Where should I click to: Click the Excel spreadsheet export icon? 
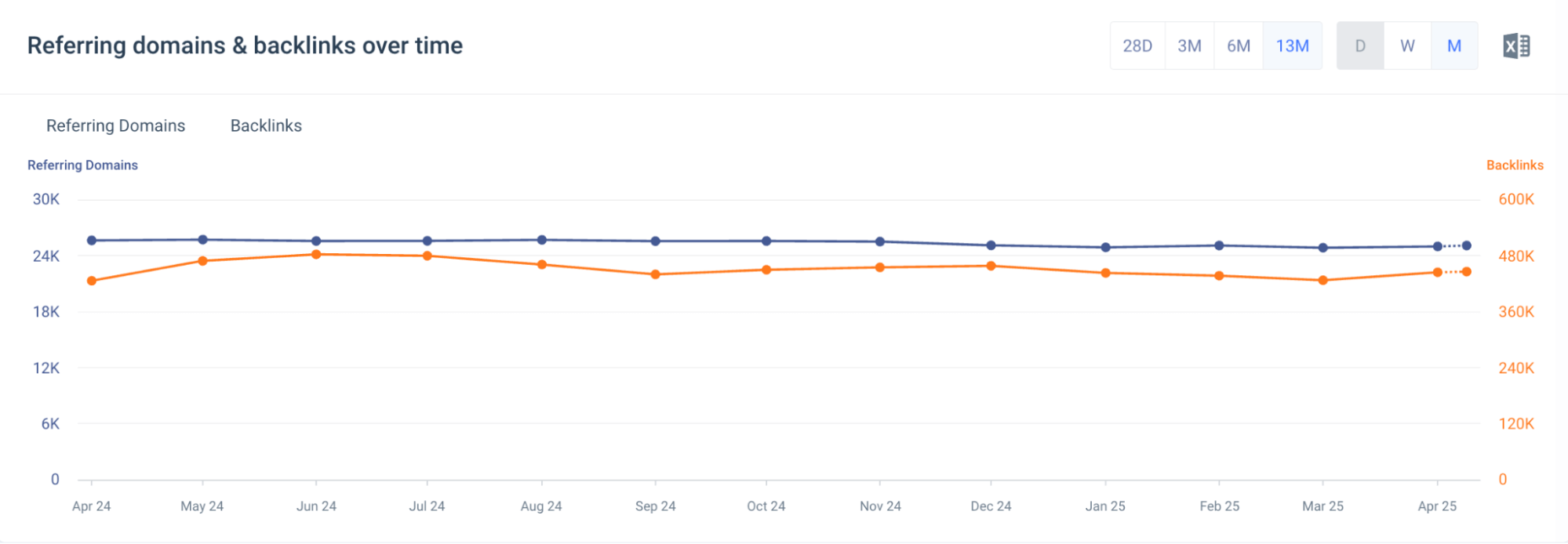click(1514, 45)
